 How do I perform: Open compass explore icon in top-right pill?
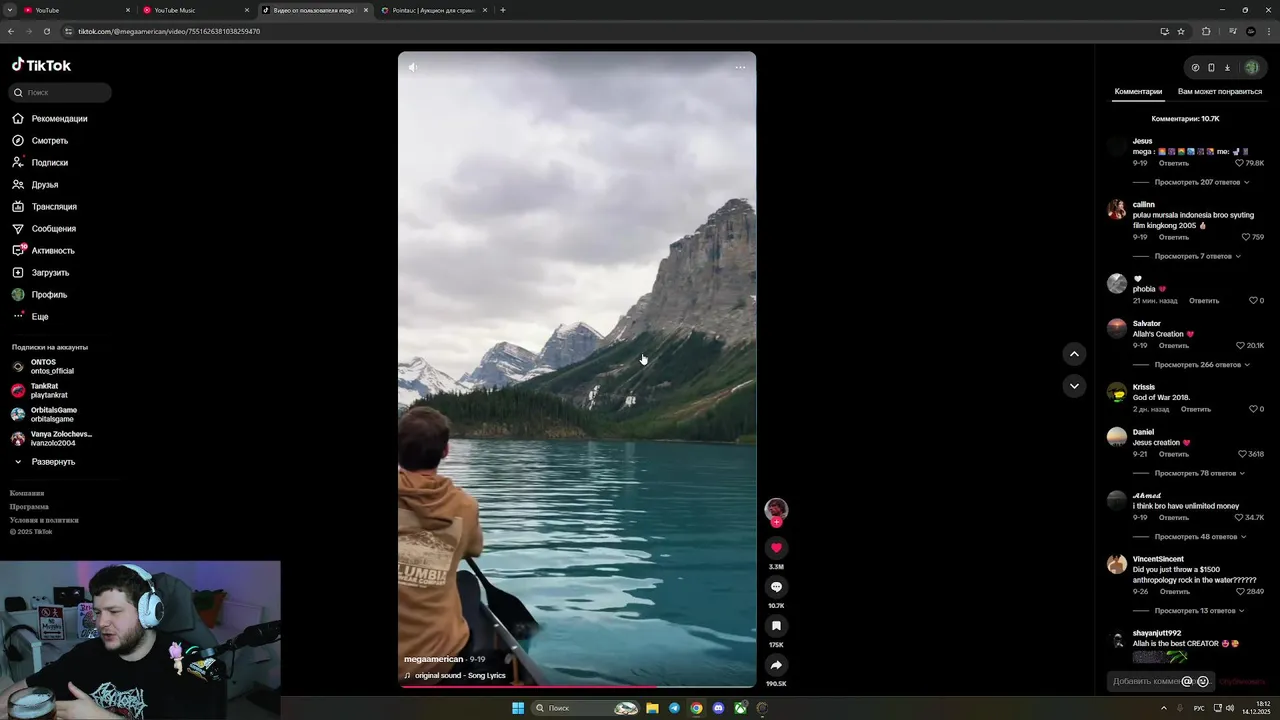coord(1195,68)
